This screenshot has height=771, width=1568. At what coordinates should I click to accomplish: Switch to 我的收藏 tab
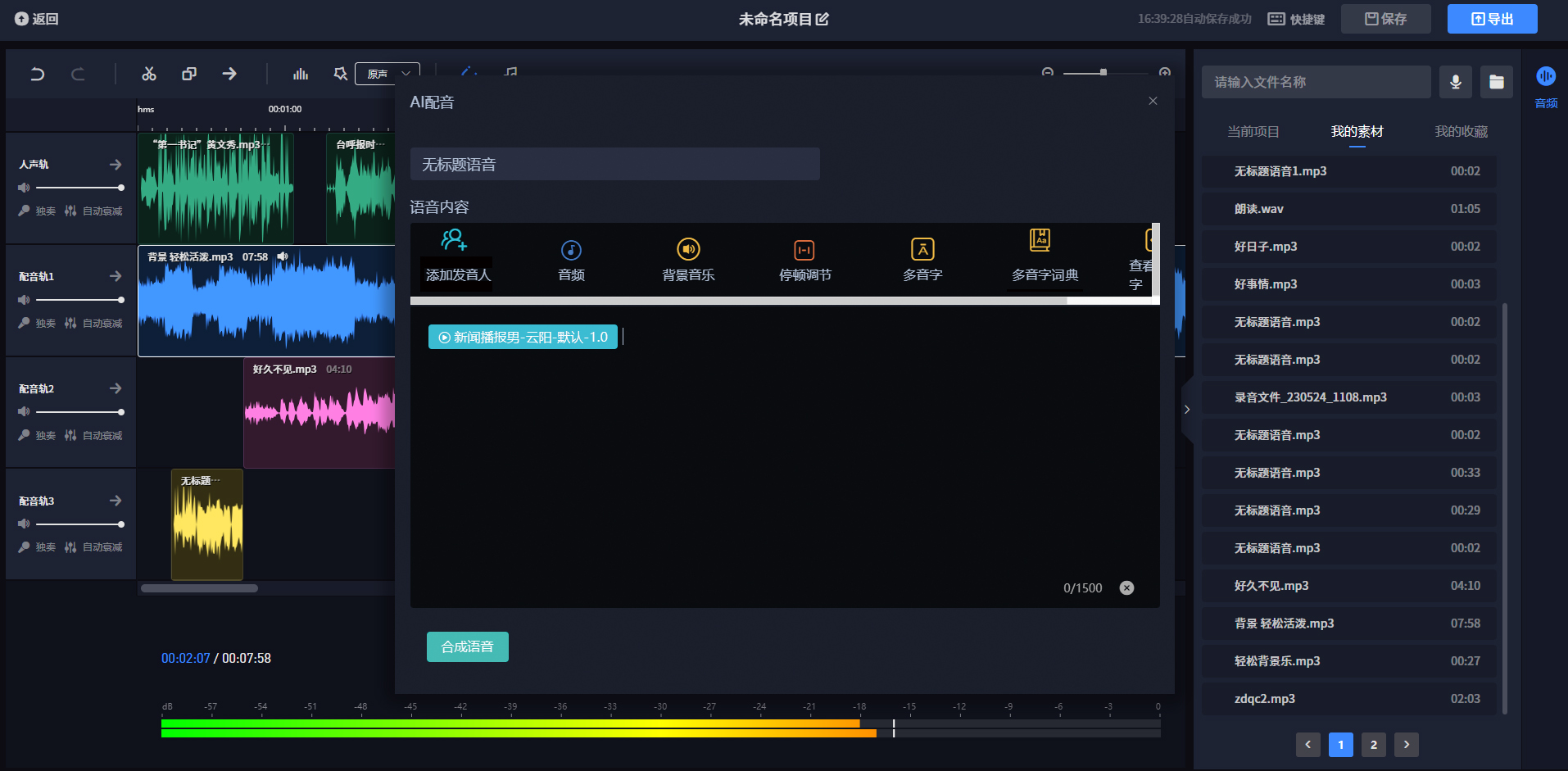pos(1461,132)
